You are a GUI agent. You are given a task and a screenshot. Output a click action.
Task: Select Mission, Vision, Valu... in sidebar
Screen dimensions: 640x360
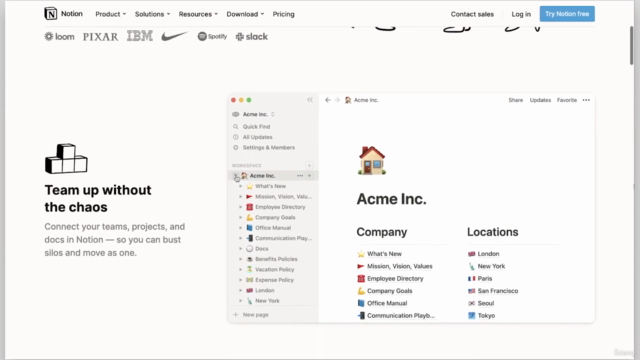[x=279, y=196]
